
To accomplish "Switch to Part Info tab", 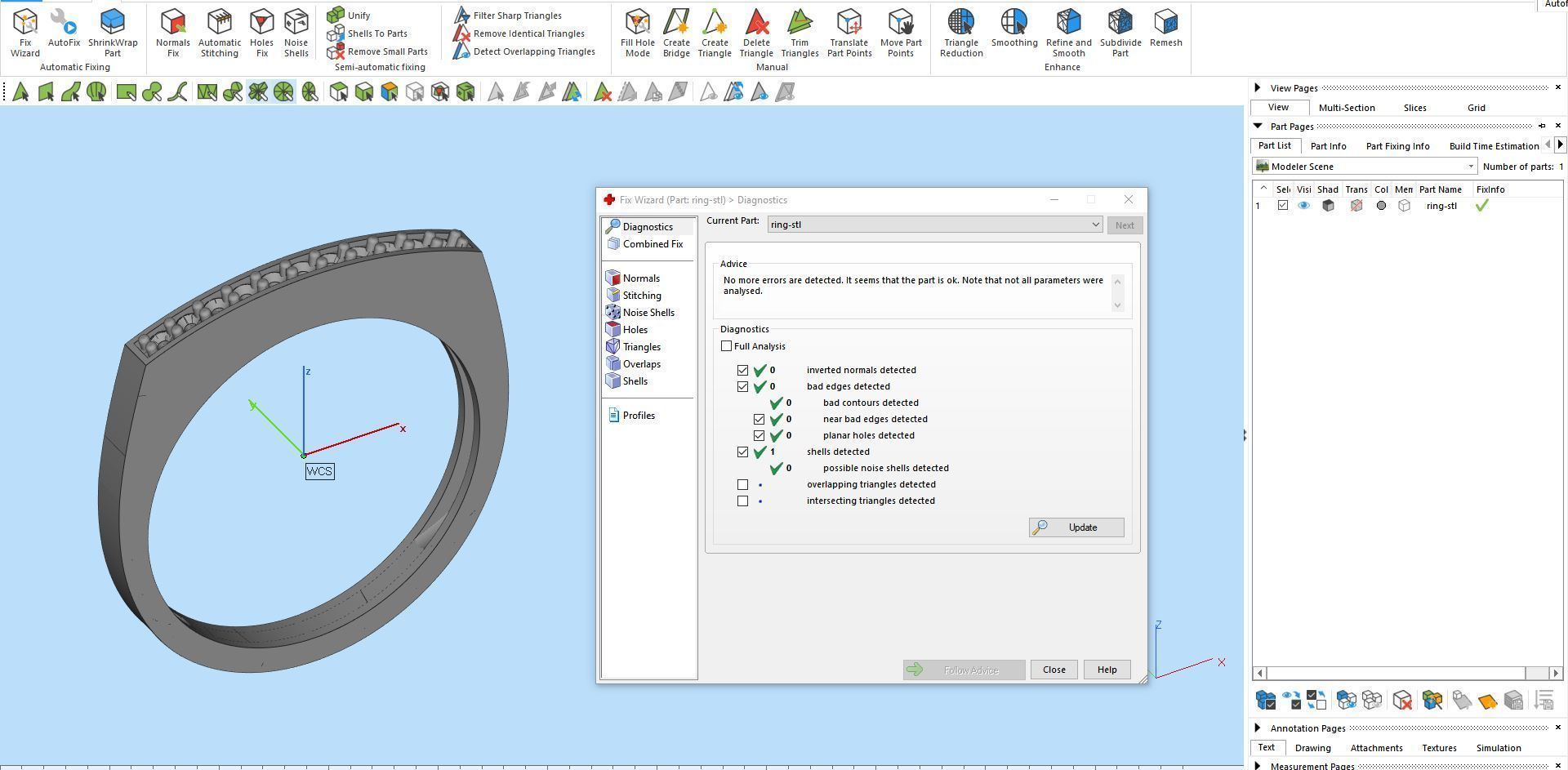I will coord(1328,146).
